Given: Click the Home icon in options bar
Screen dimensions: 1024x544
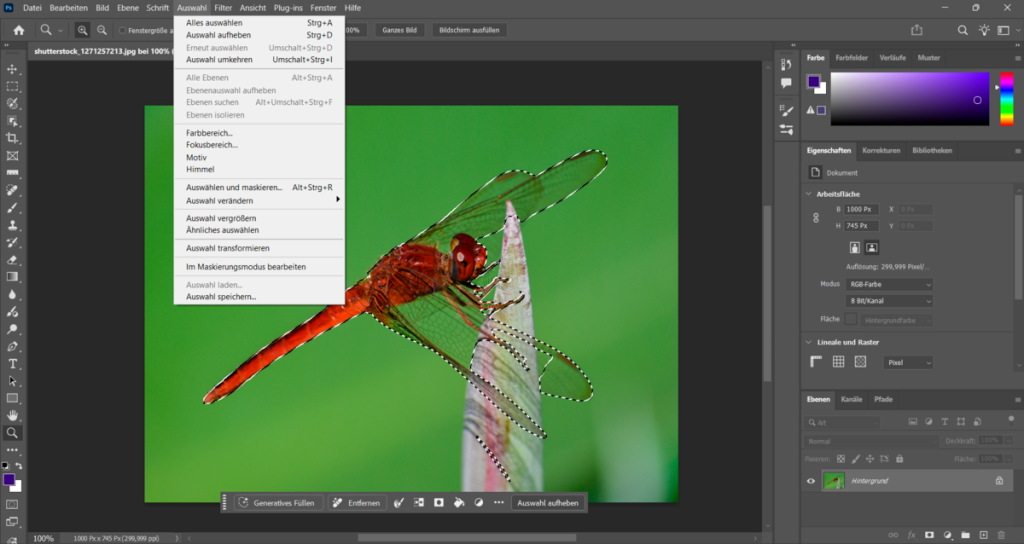Looking at the screenshot, I should click(19, 30).
